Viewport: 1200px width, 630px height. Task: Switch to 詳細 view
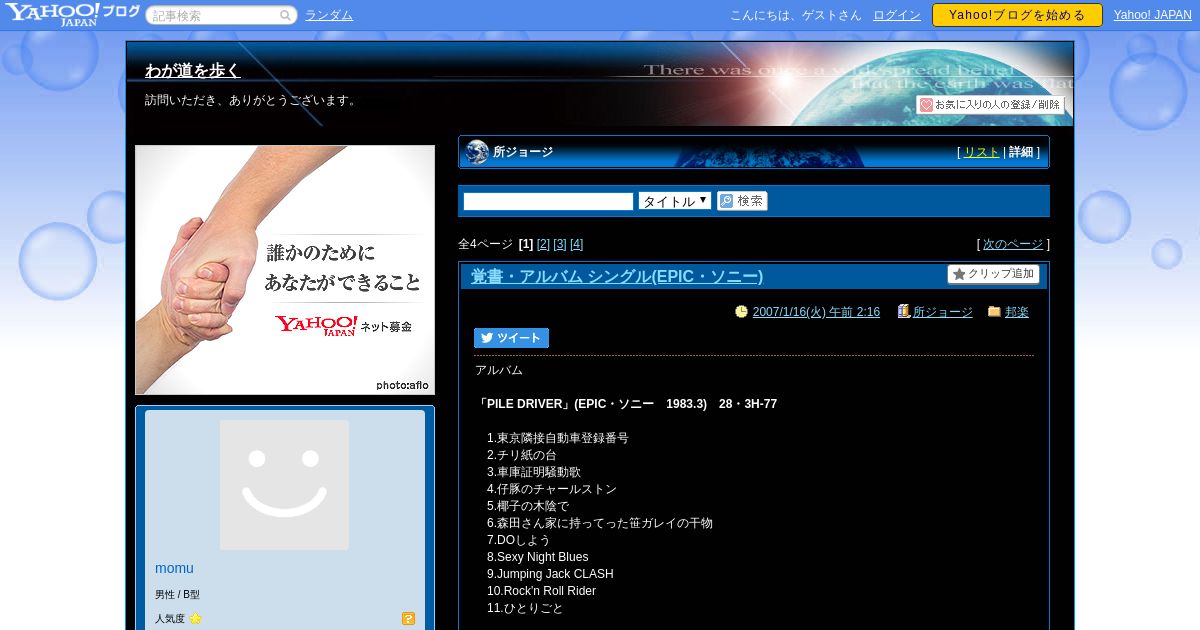tap(1021, 152)
